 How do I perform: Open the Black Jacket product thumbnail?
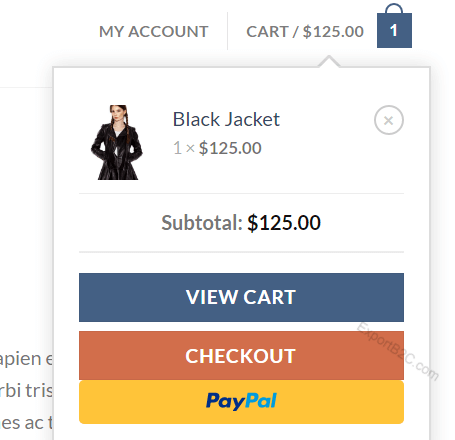click(117, 142)
